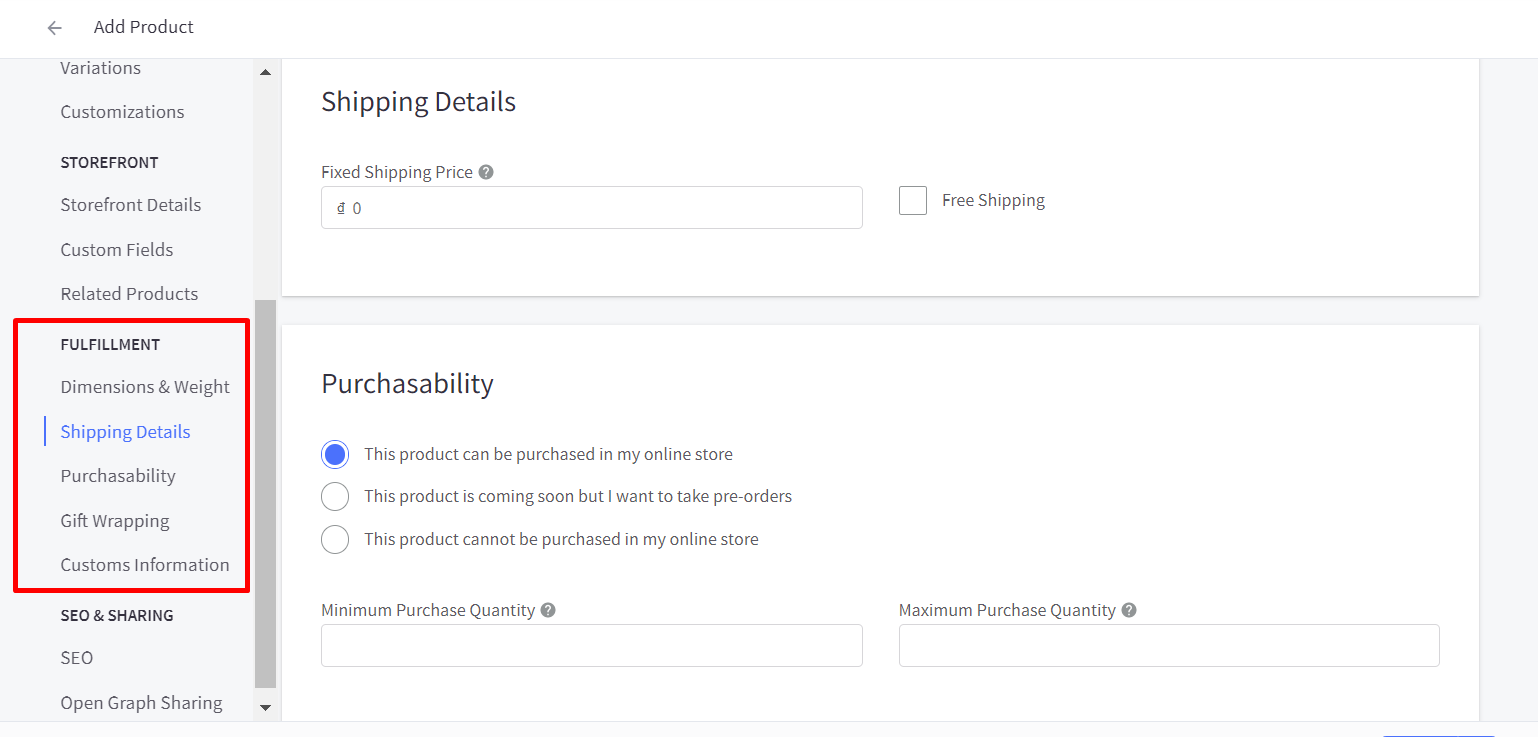Select 'can be purchased in my online store'
The height and width of the screenshot is (737, 1538).
click(x=335, y=455)
